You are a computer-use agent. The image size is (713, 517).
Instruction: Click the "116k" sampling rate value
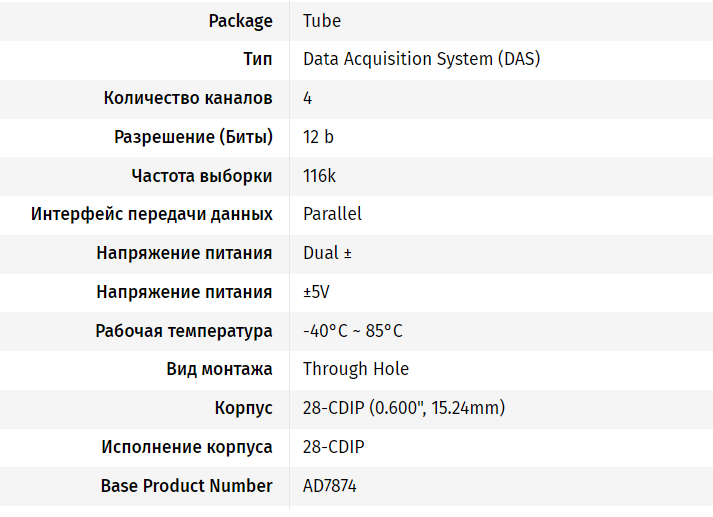pyautogui.click(x=319, y=176)
